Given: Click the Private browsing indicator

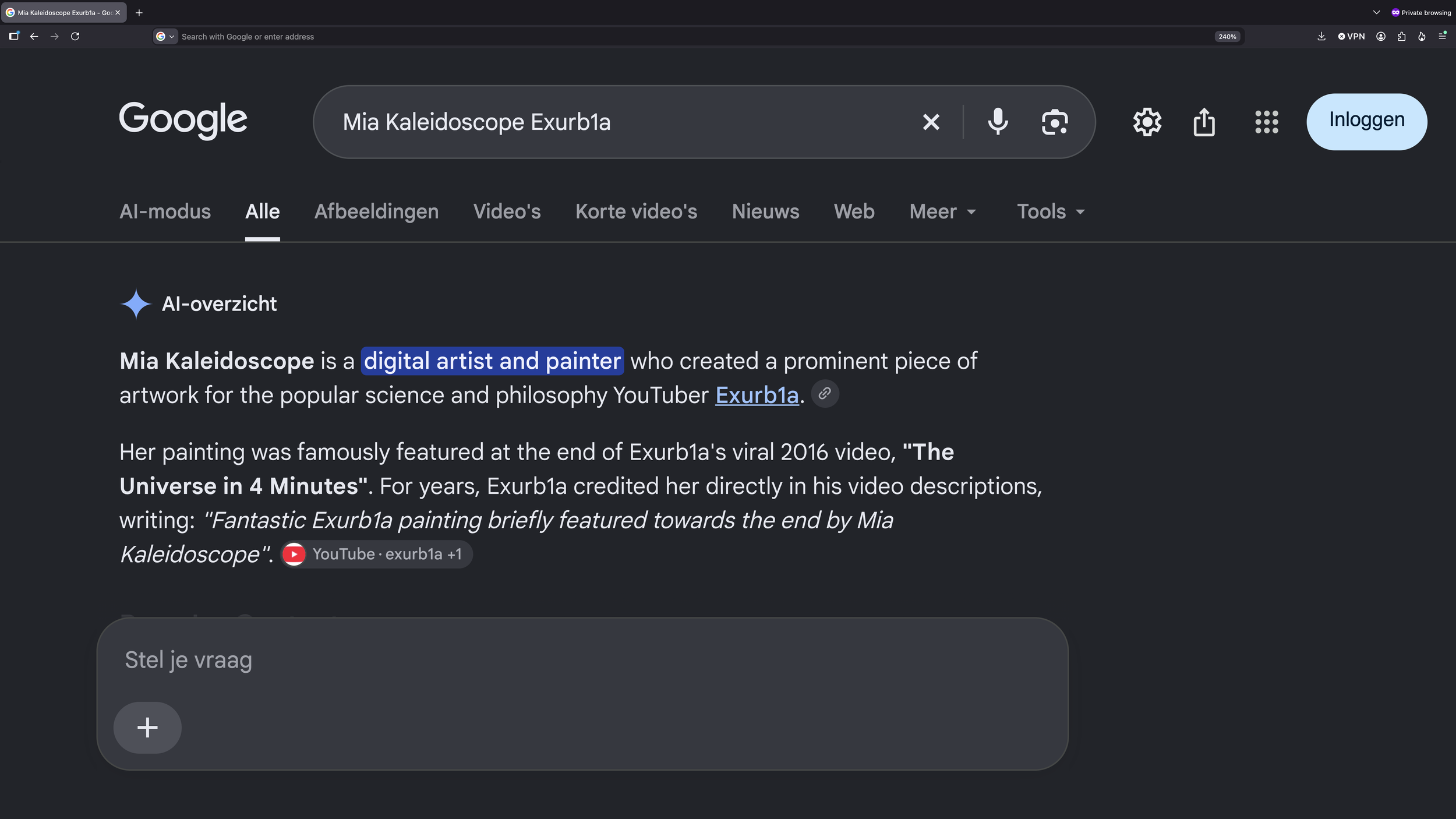Looking at the screenshot, I should pyautogui.click(x=1421, y=12).
